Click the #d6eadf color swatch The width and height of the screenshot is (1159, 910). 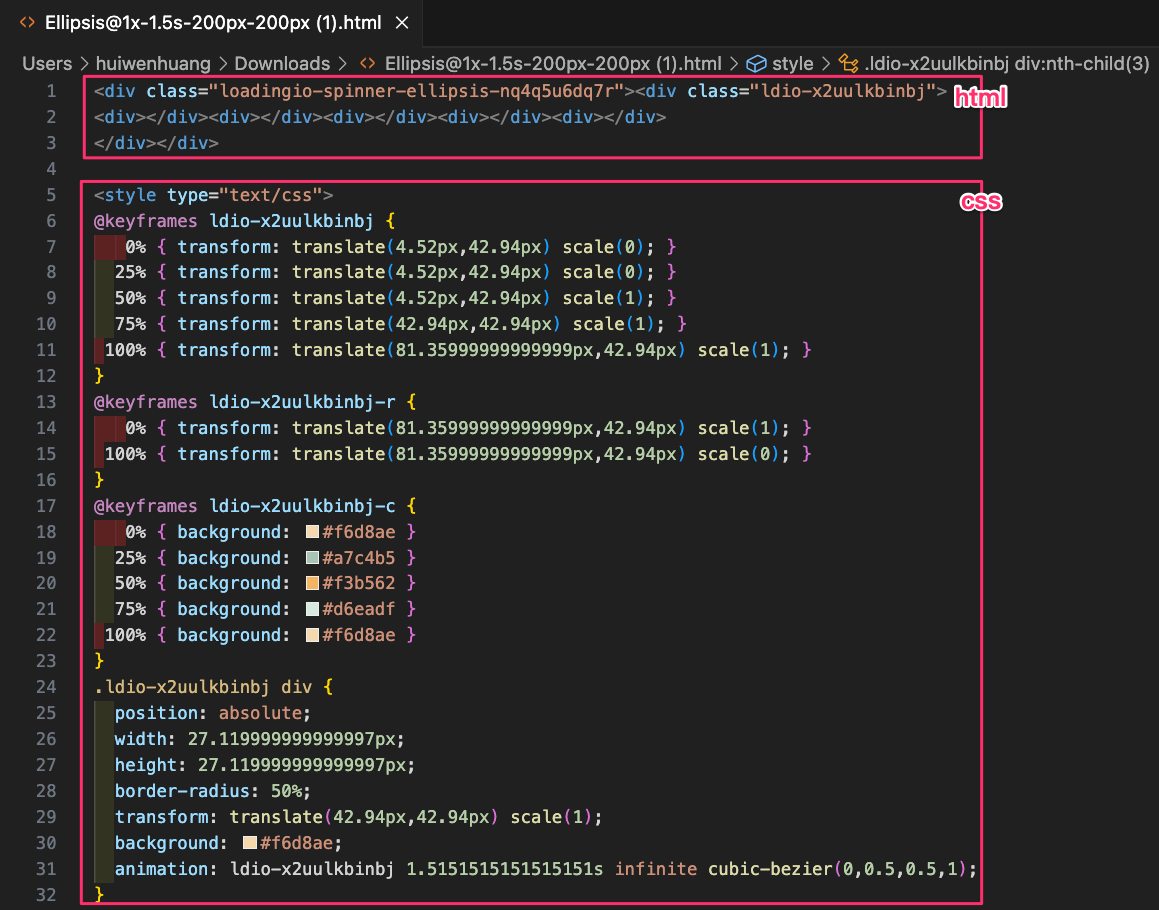(x=312, y=610)
